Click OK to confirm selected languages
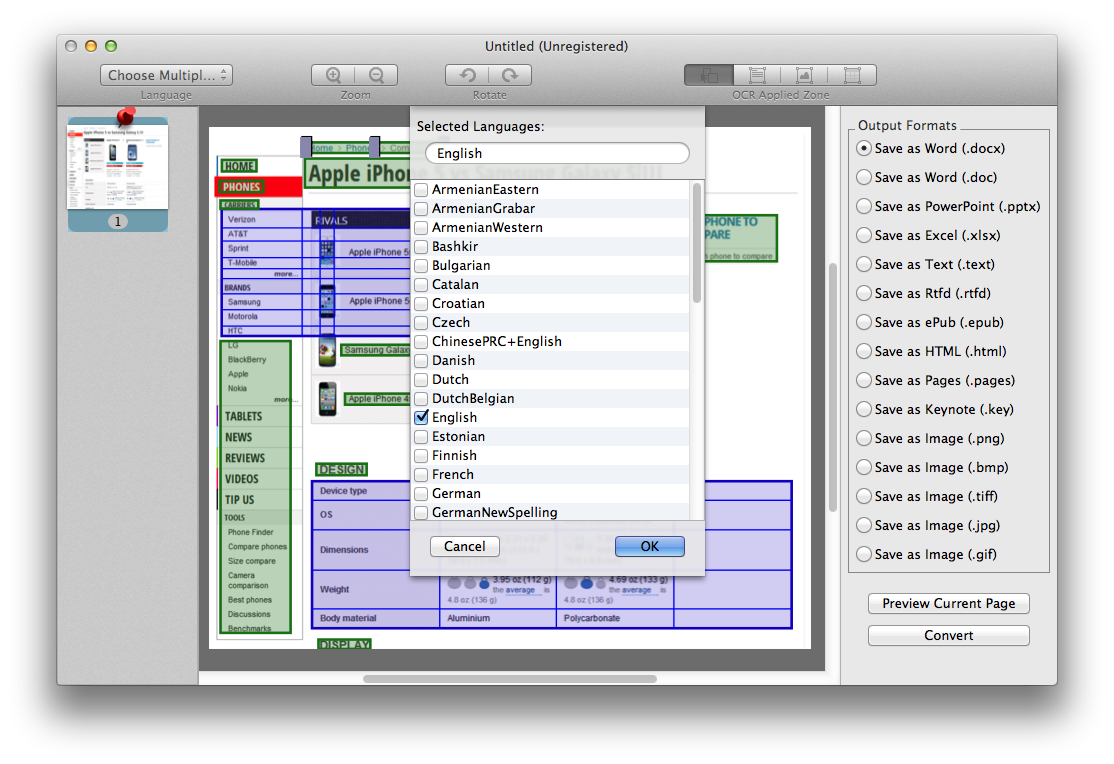The image size is (1114, 764). point(649,546)
